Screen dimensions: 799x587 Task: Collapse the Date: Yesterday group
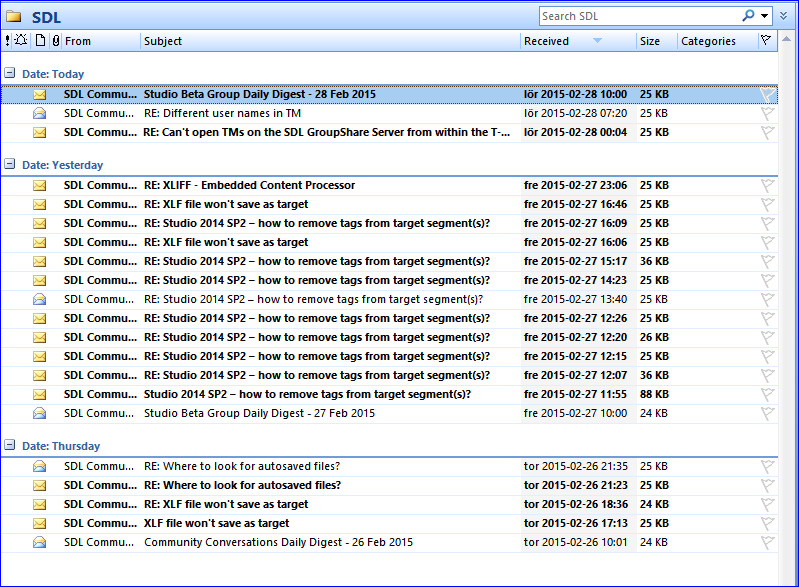click(x=9, y=165)
